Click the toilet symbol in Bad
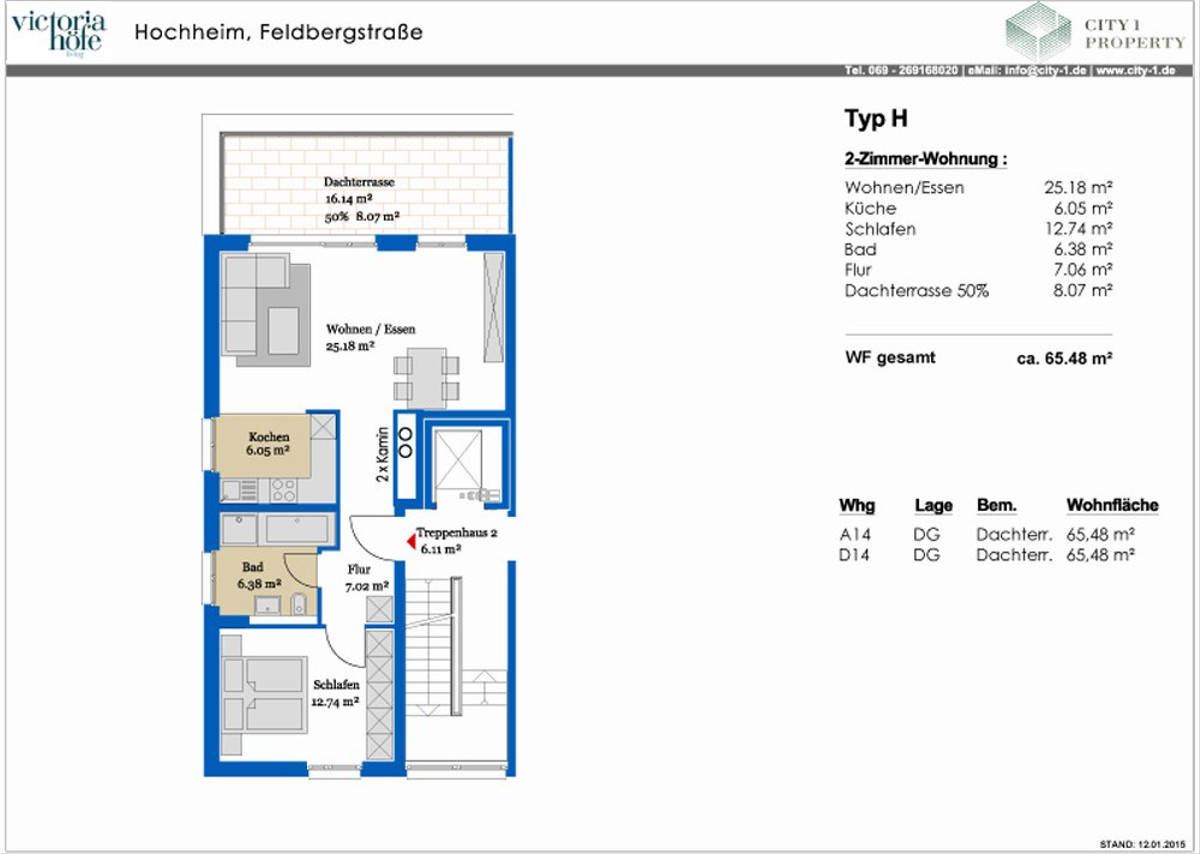The image size is (1200, 854). (x=298, y=603)
